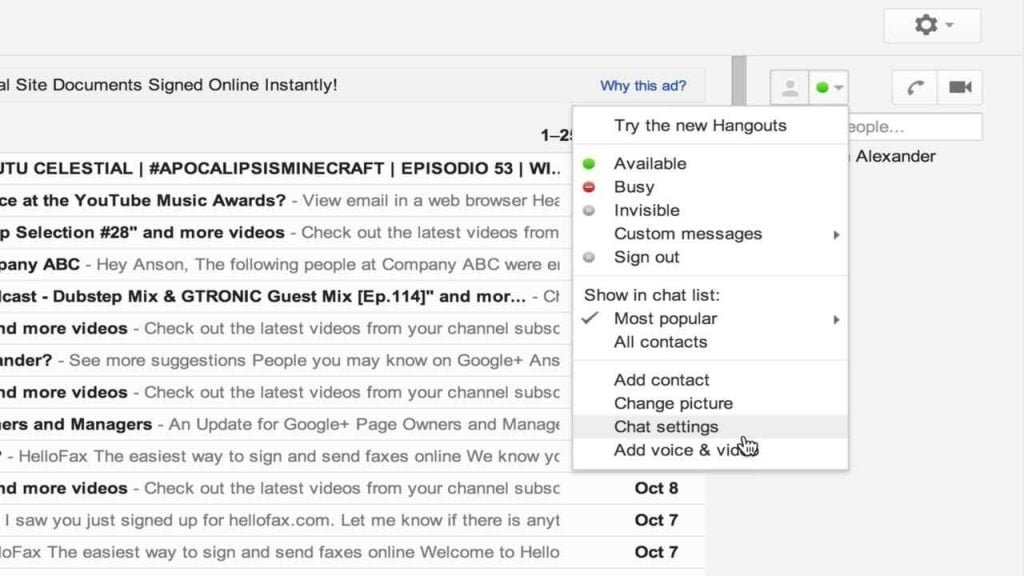
Task: Open the chat status dropdown arrow
Action: tap(839, 88)
